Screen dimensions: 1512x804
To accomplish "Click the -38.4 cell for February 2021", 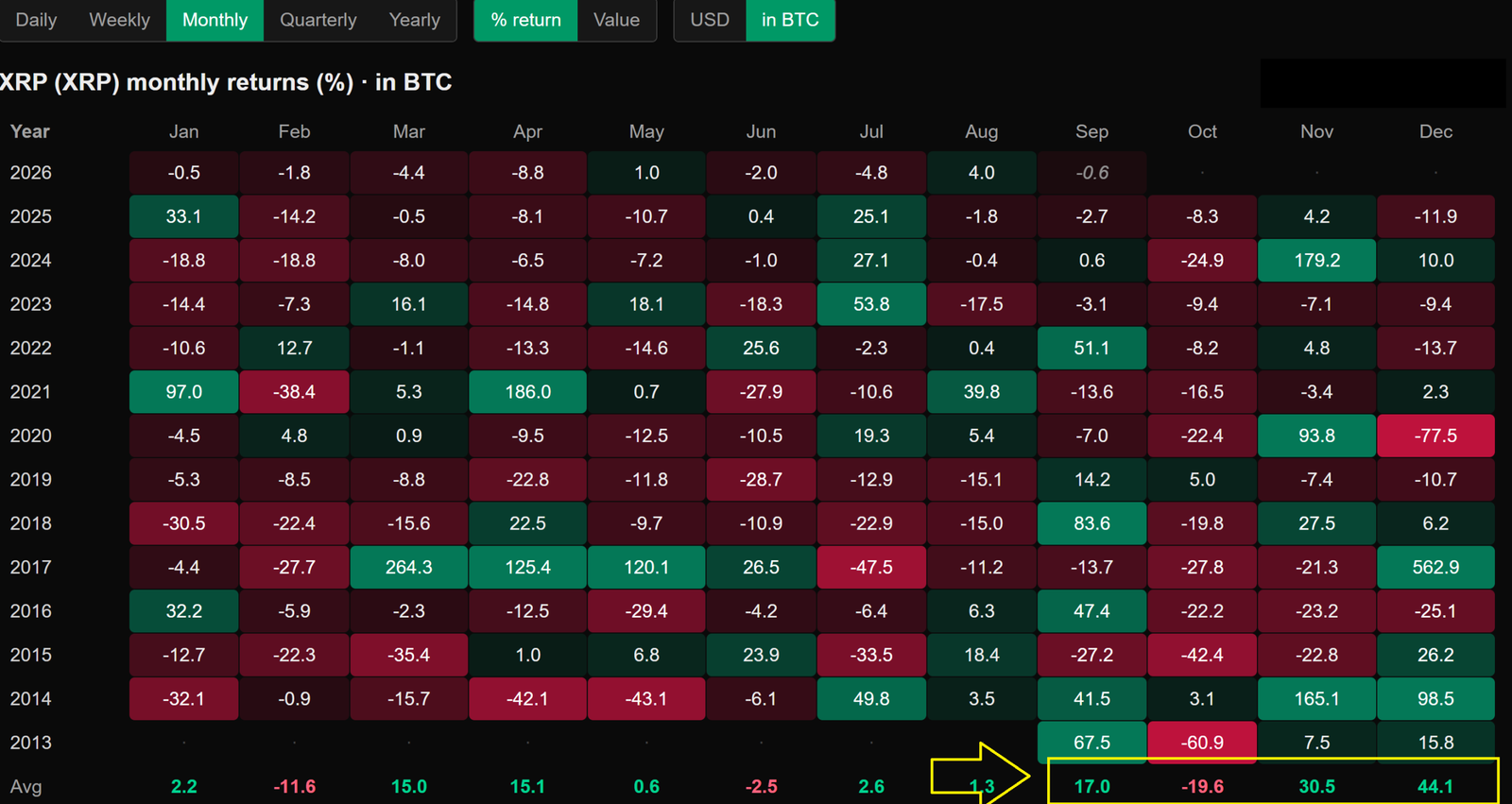I will pos(294,391).
